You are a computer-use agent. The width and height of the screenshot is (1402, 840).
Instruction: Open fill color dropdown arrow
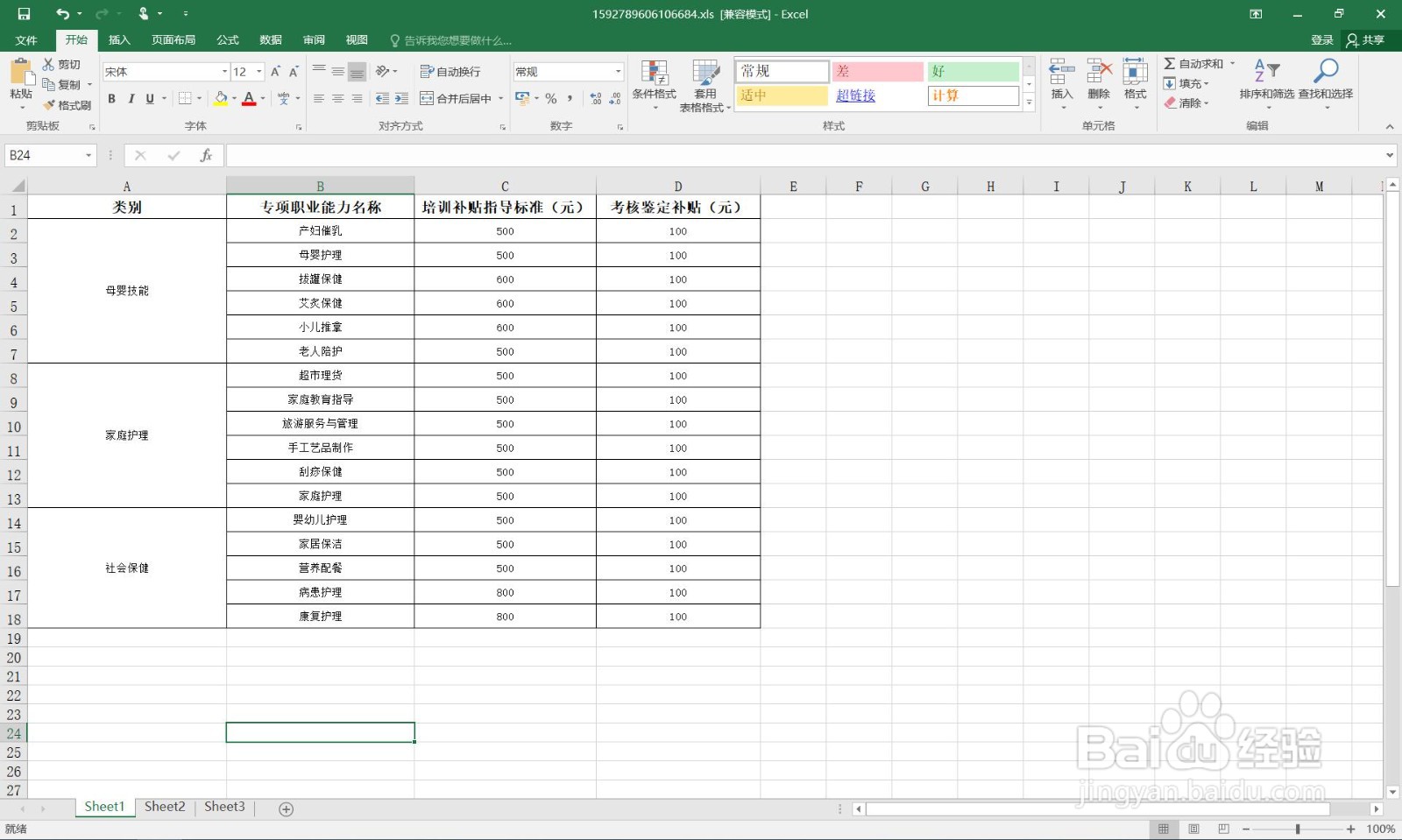(x=234, y=99)
